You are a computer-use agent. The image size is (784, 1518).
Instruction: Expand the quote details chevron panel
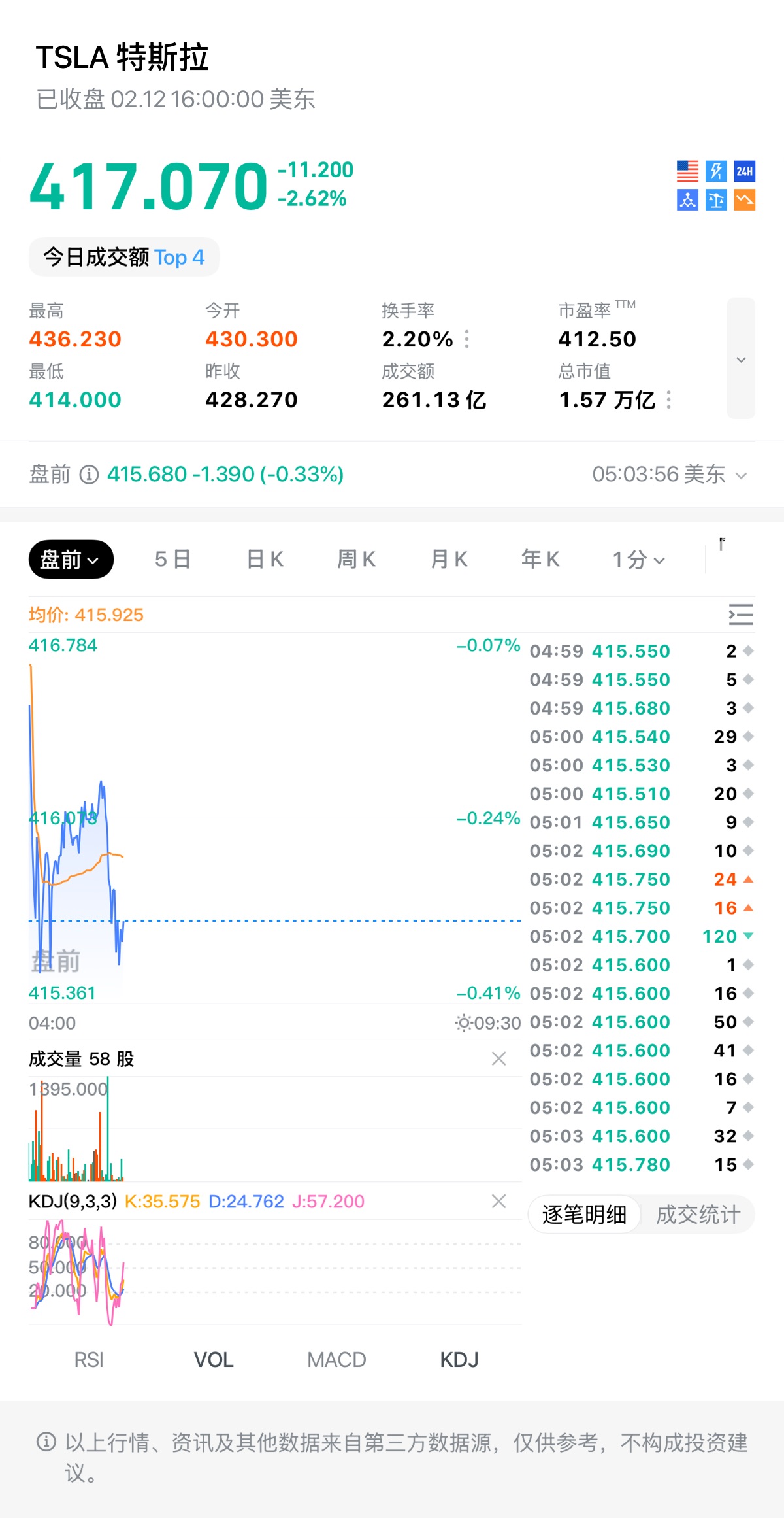point(741,359)
